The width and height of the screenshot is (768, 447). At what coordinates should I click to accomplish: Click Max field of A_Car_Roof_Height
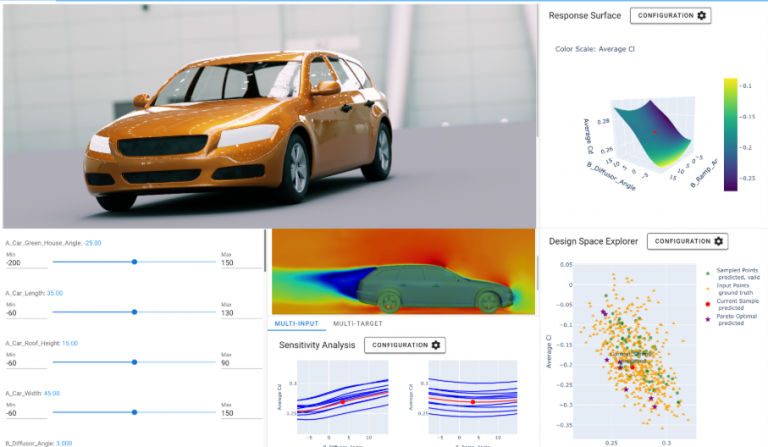[238, 362]
